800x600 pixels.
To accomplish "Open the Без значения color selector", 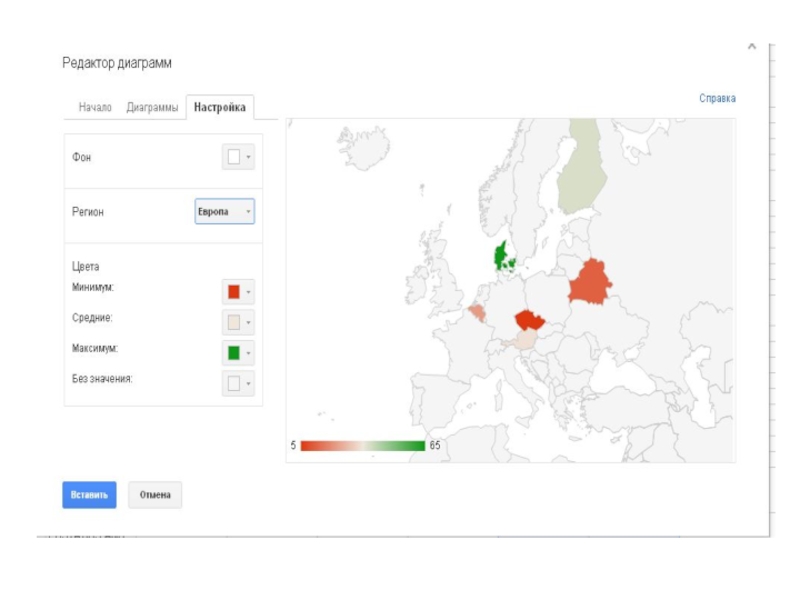I will [238, 383].
